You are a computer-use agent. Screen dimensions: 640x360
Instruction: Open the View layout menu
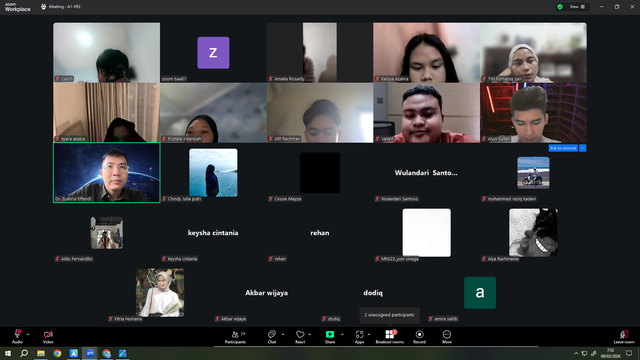coord(578,7)
